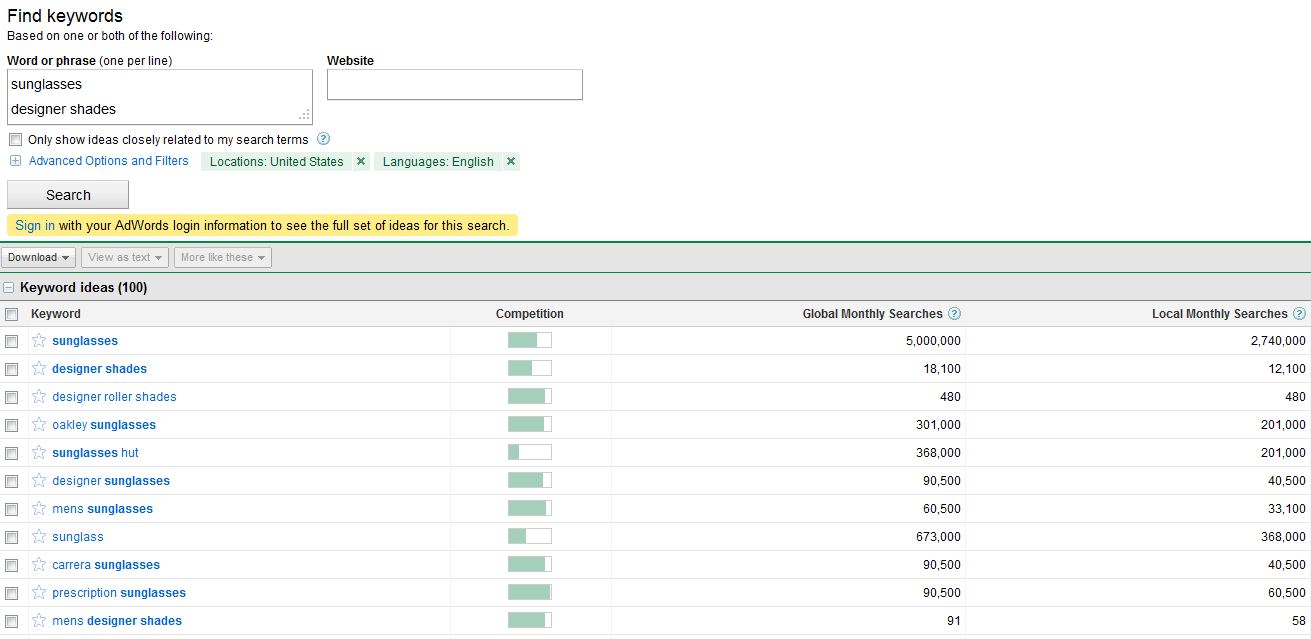Star the 'sunglasses' keyword

39,341
